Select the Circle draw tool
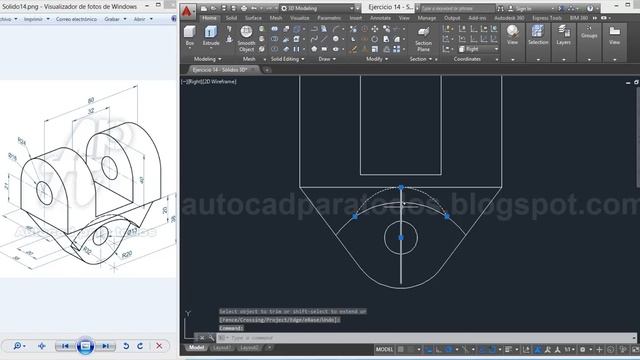The image size is (640, 360). (x=336, y=39)
